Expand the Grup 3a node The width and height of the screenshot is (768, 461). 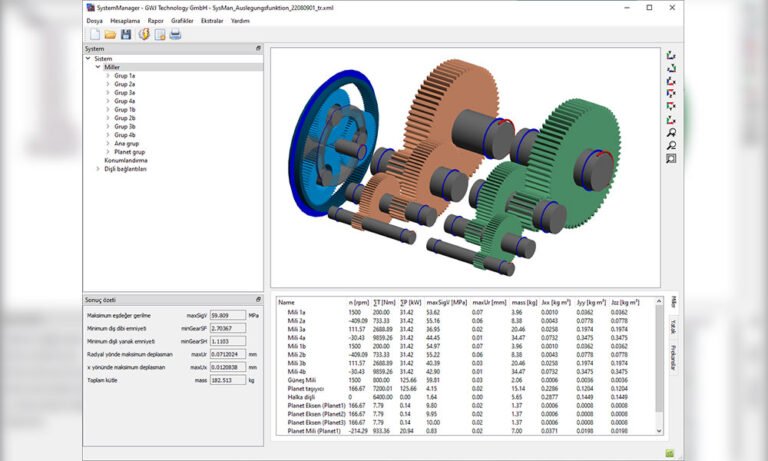click(108, 92)
